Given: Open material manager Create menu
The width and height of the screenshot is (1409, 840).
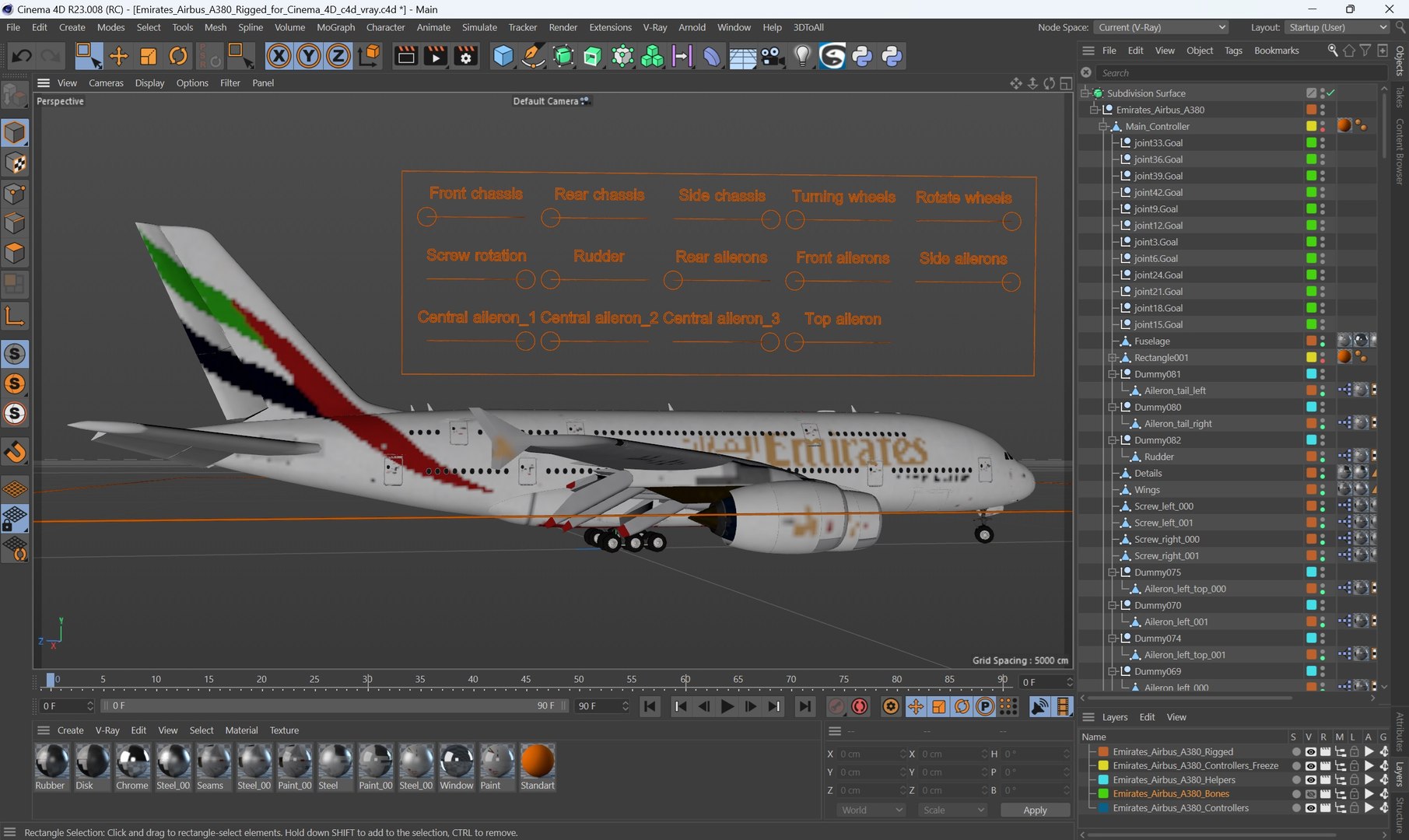Looking at the screenshot, I should pyautogui.click(x=70, y=731).
